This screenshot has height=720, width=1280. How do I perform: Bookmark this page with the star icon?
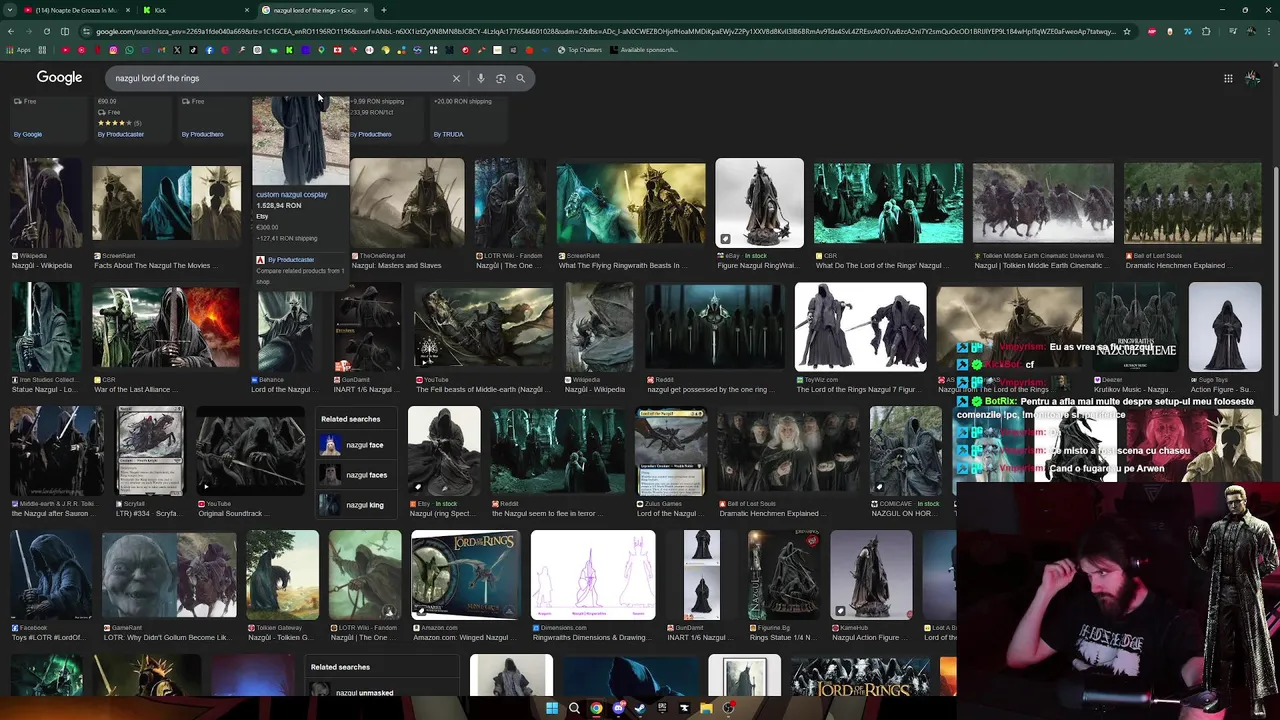tap(1127, 31)
